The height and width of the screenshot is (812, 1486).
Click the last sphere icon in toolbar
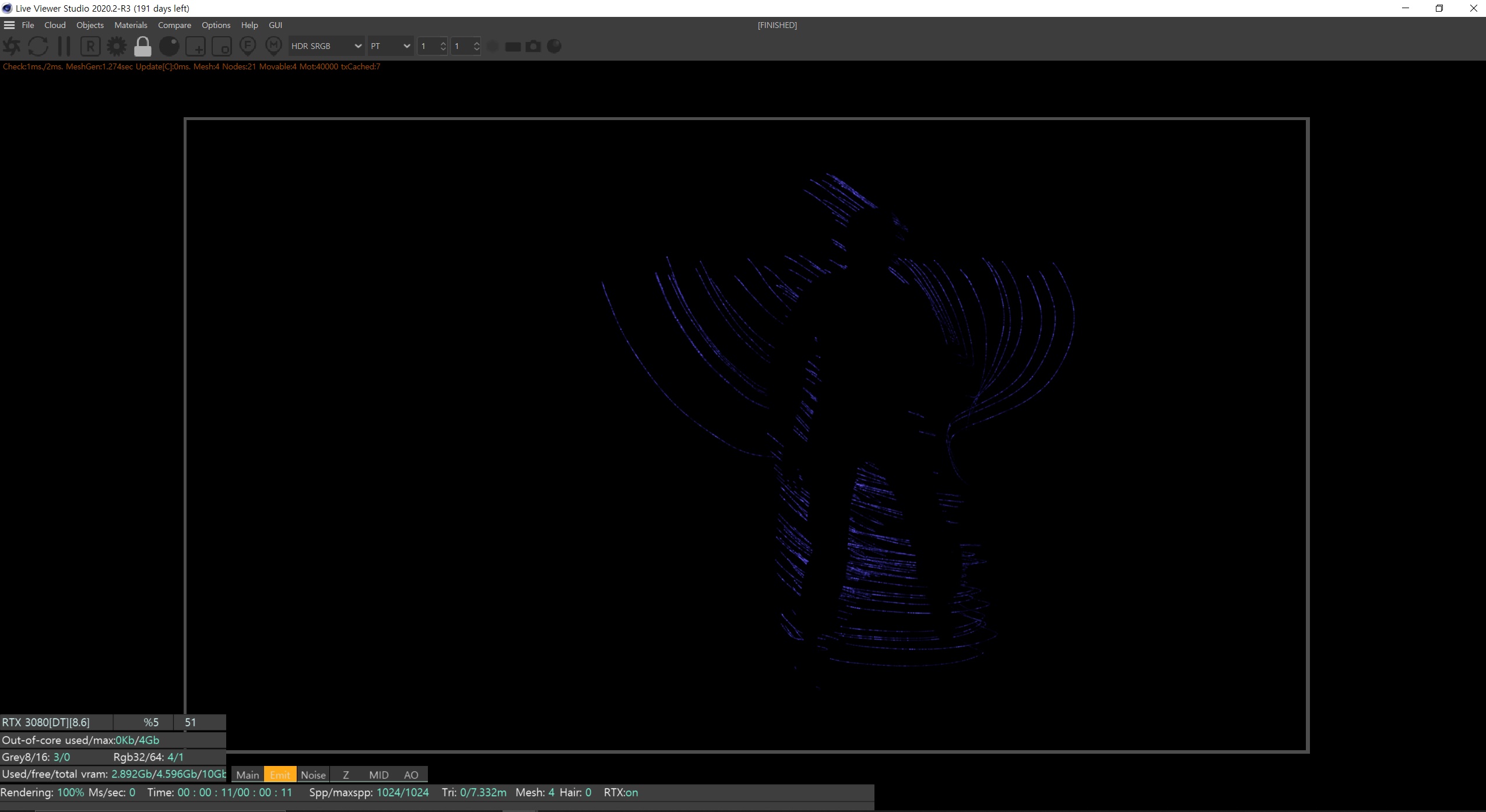(554, 46)
